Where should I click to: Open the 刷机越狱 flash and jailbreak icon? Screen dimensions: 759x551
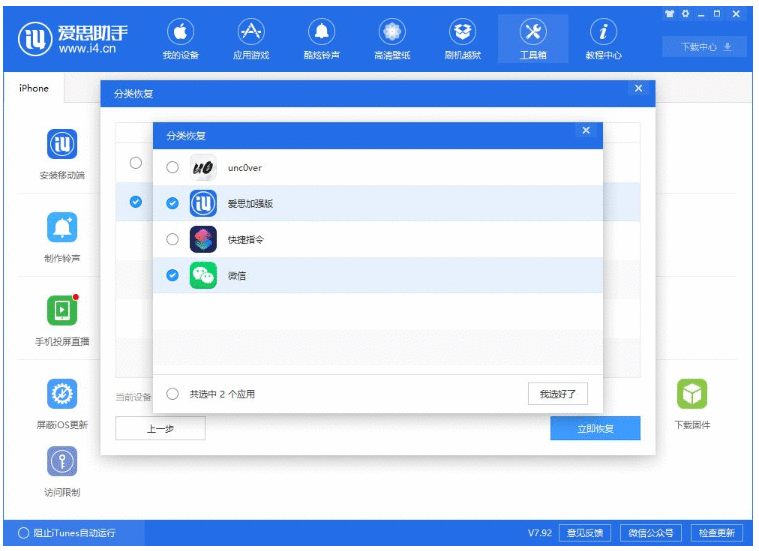click(x=462, y=37)
